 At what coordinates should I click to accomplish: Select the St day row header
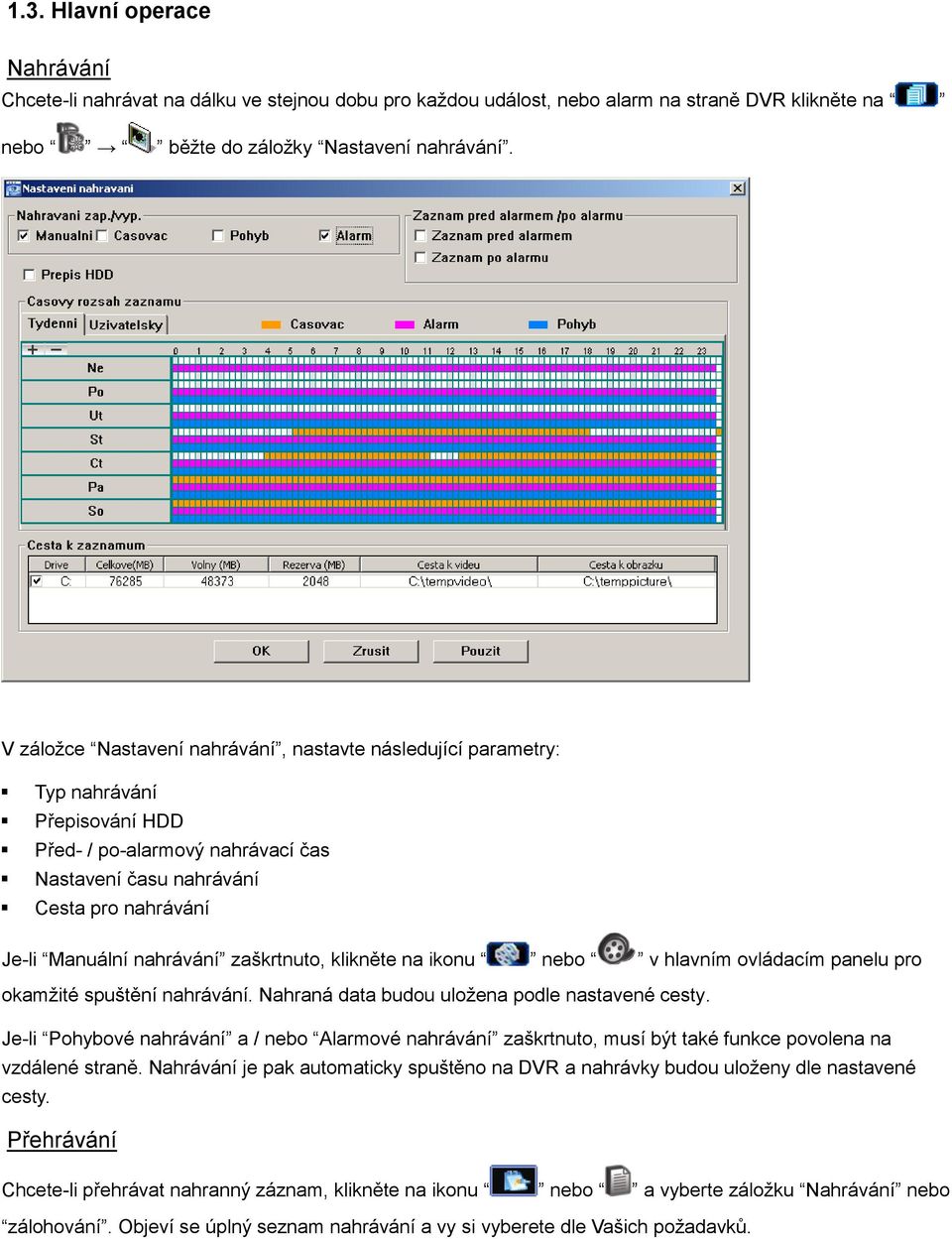(96, 439)
